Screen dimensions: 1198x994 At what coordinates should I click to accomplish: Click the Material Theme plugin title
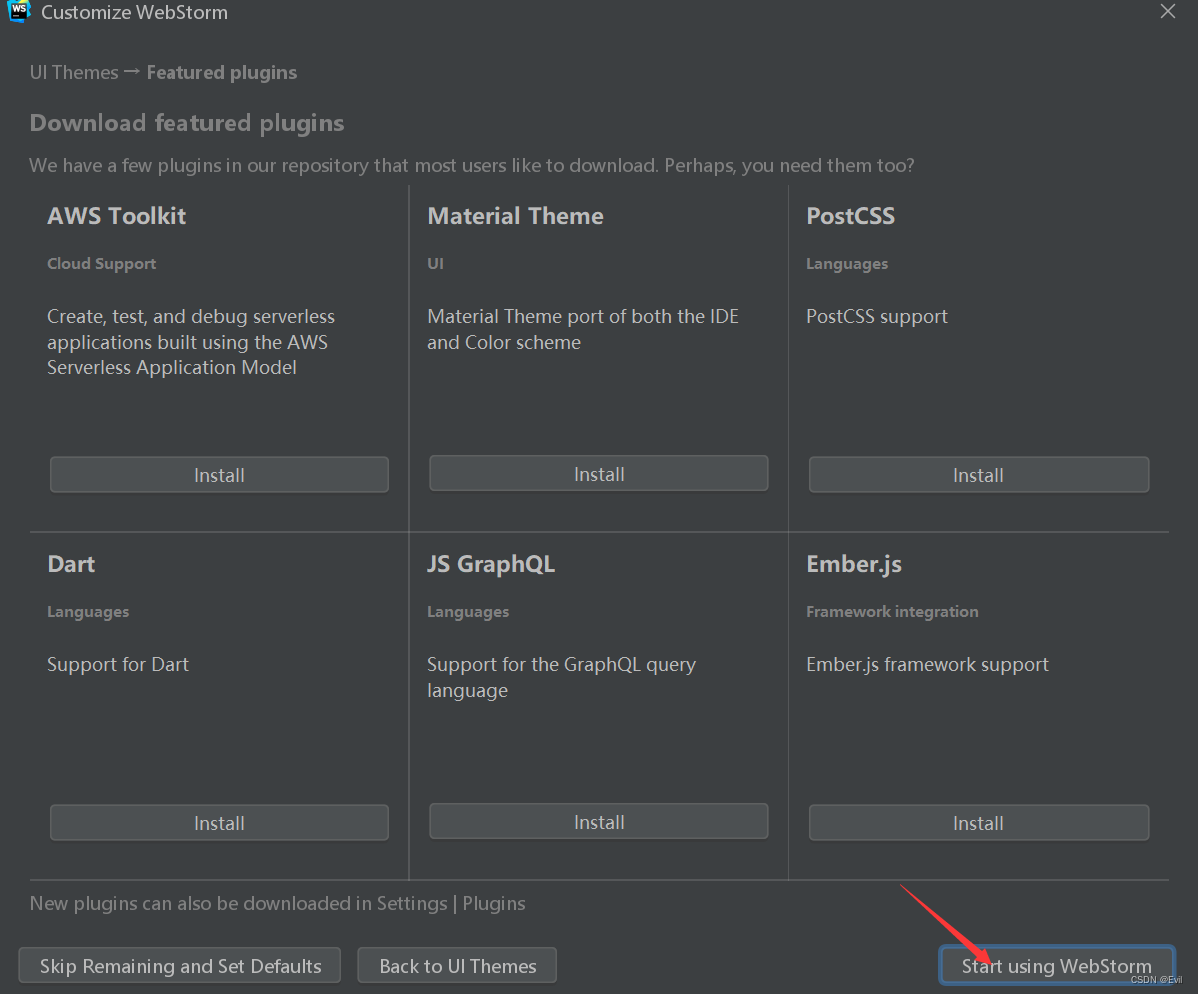pos(515,215)
